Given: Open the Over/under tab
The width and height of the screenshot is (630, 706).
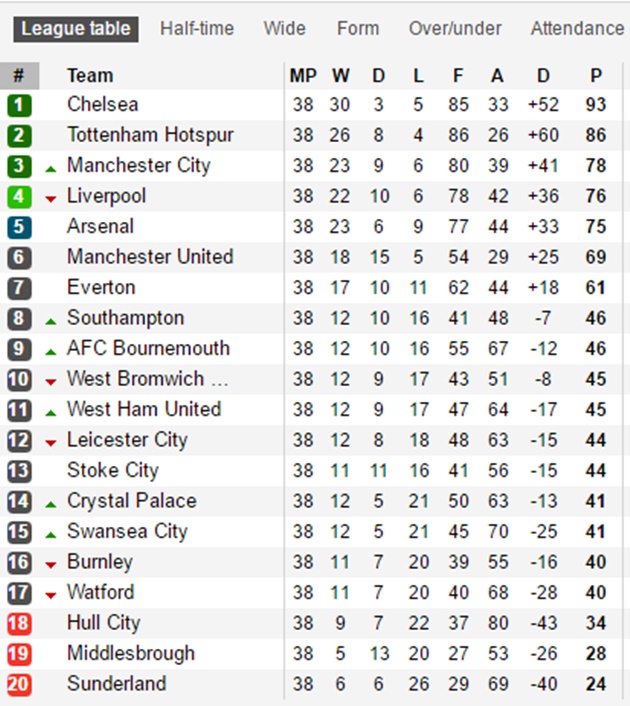Looking at the screenshot, I should (455, 29).
